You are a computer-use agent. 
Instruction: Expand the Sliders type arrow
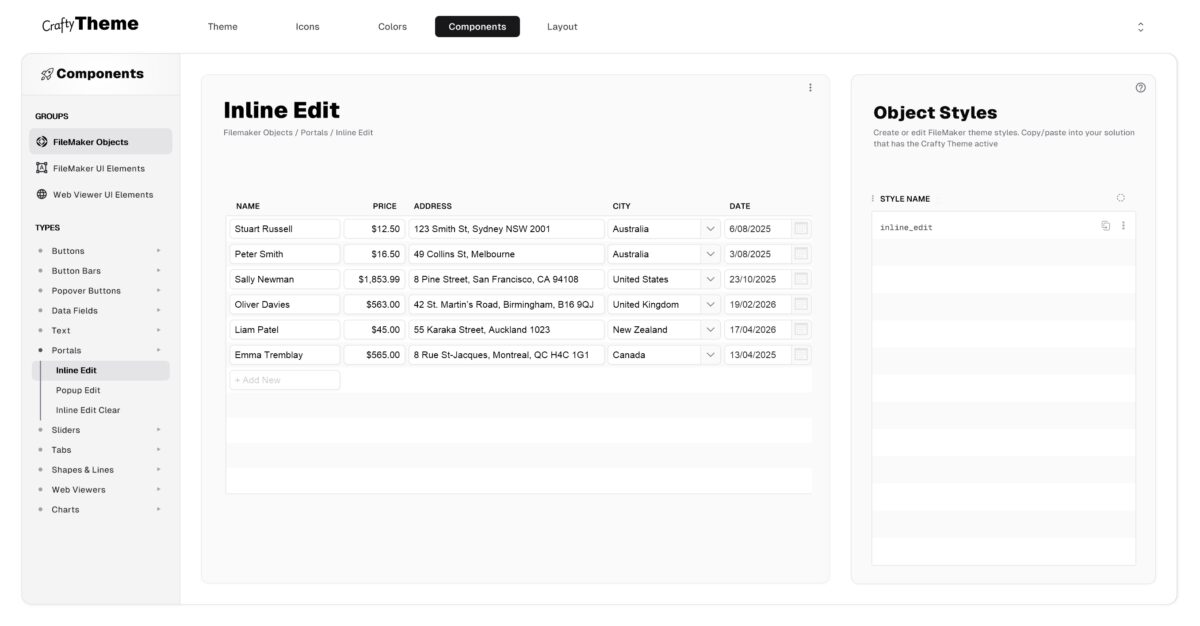(x=158, y=430)
